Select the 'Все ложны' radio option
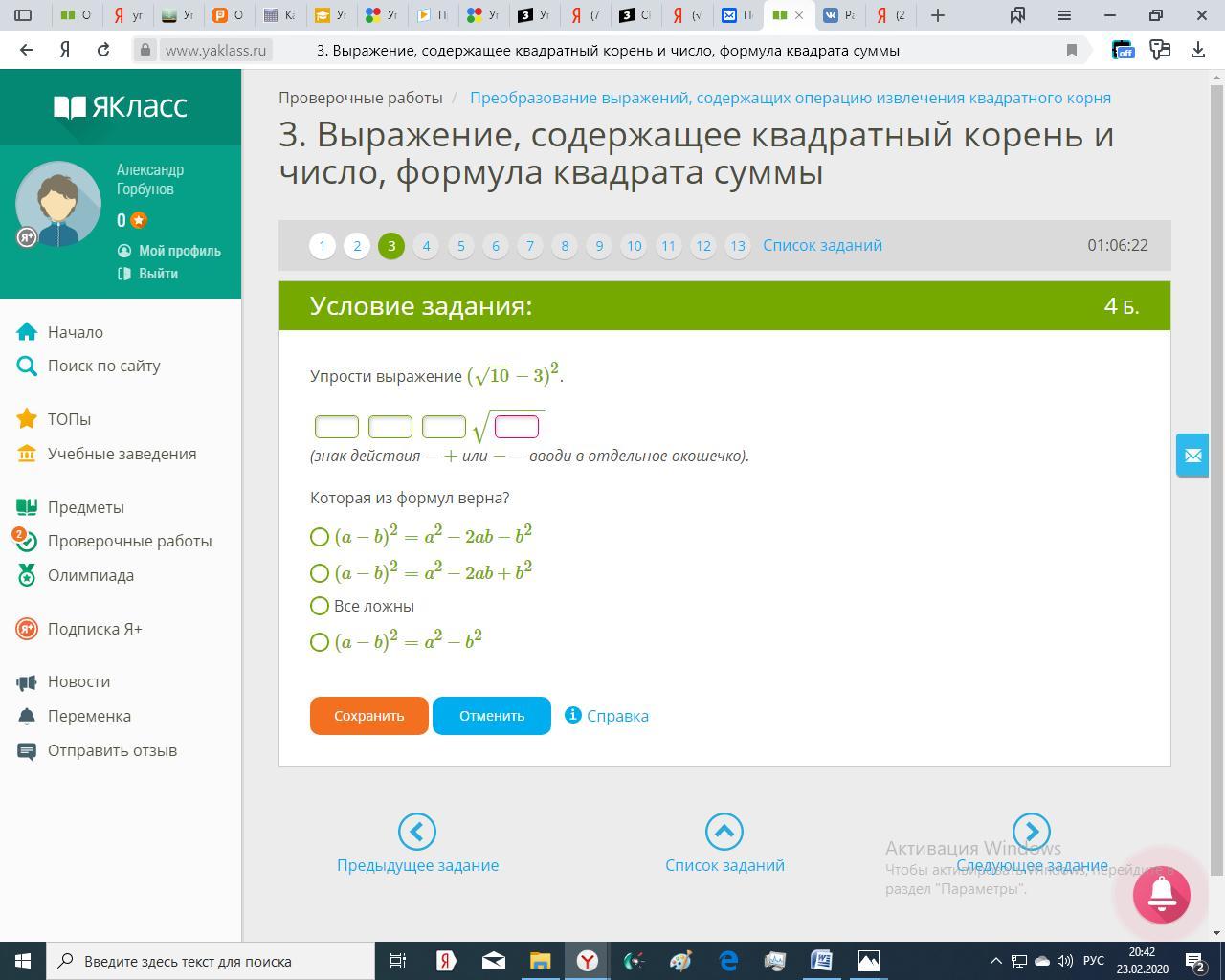This screenshot has width=1225, height=980. (320, 606)
